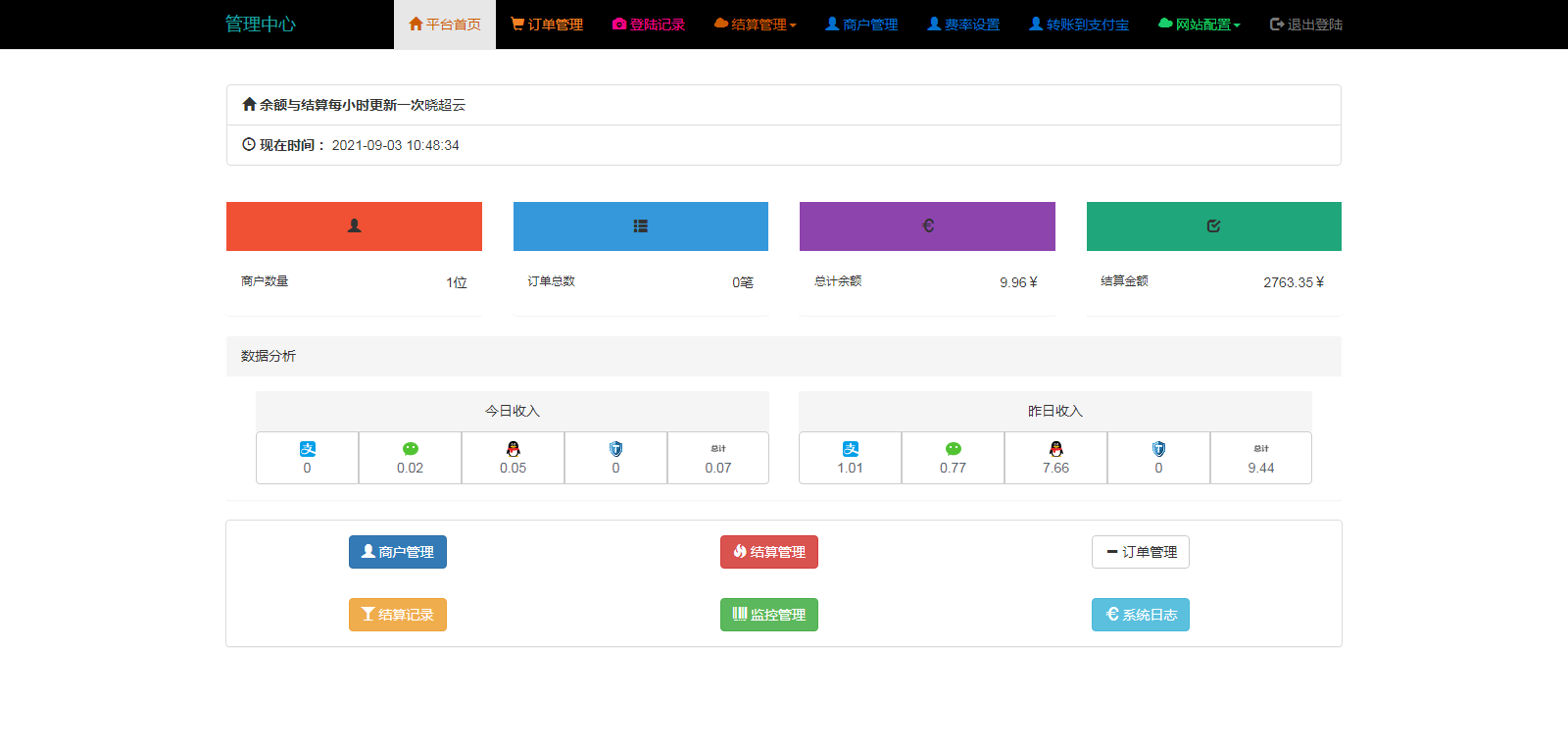Click the timestamp 2021-09-03 10:48:34
The width and height of the screenshot is (1568, 749).
396,145
